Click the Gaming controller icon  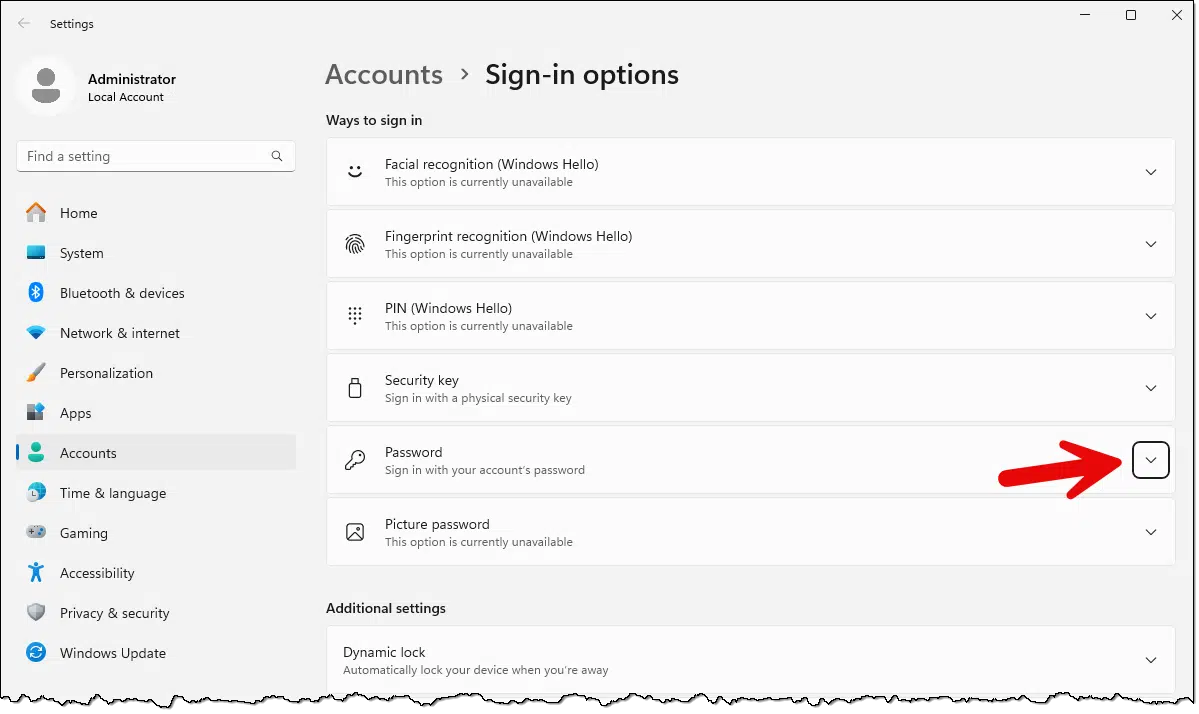click(36, 532)
